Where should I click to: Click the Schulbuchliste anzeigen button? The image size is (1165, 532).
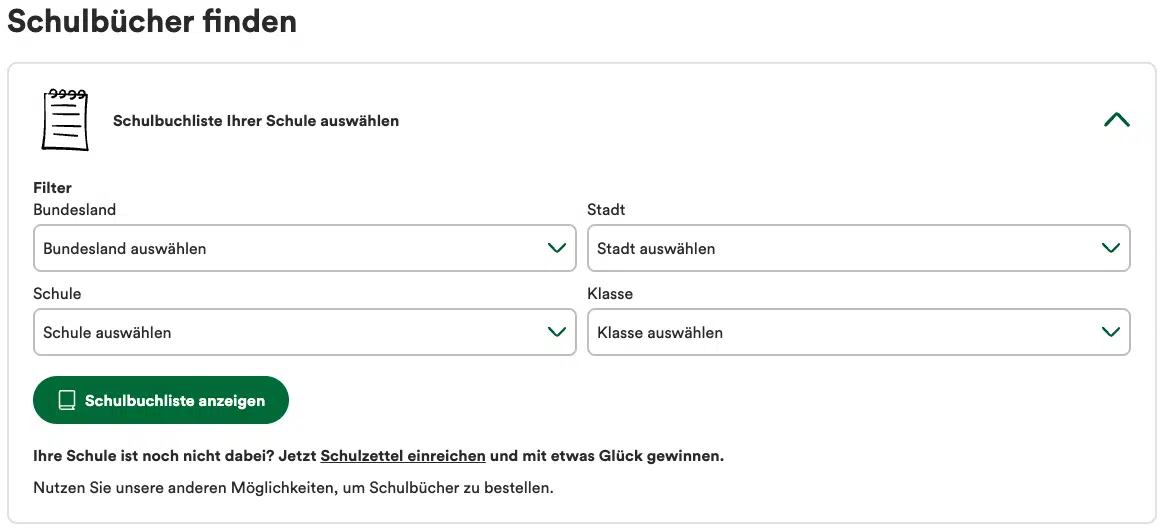[x=160, y=400]
